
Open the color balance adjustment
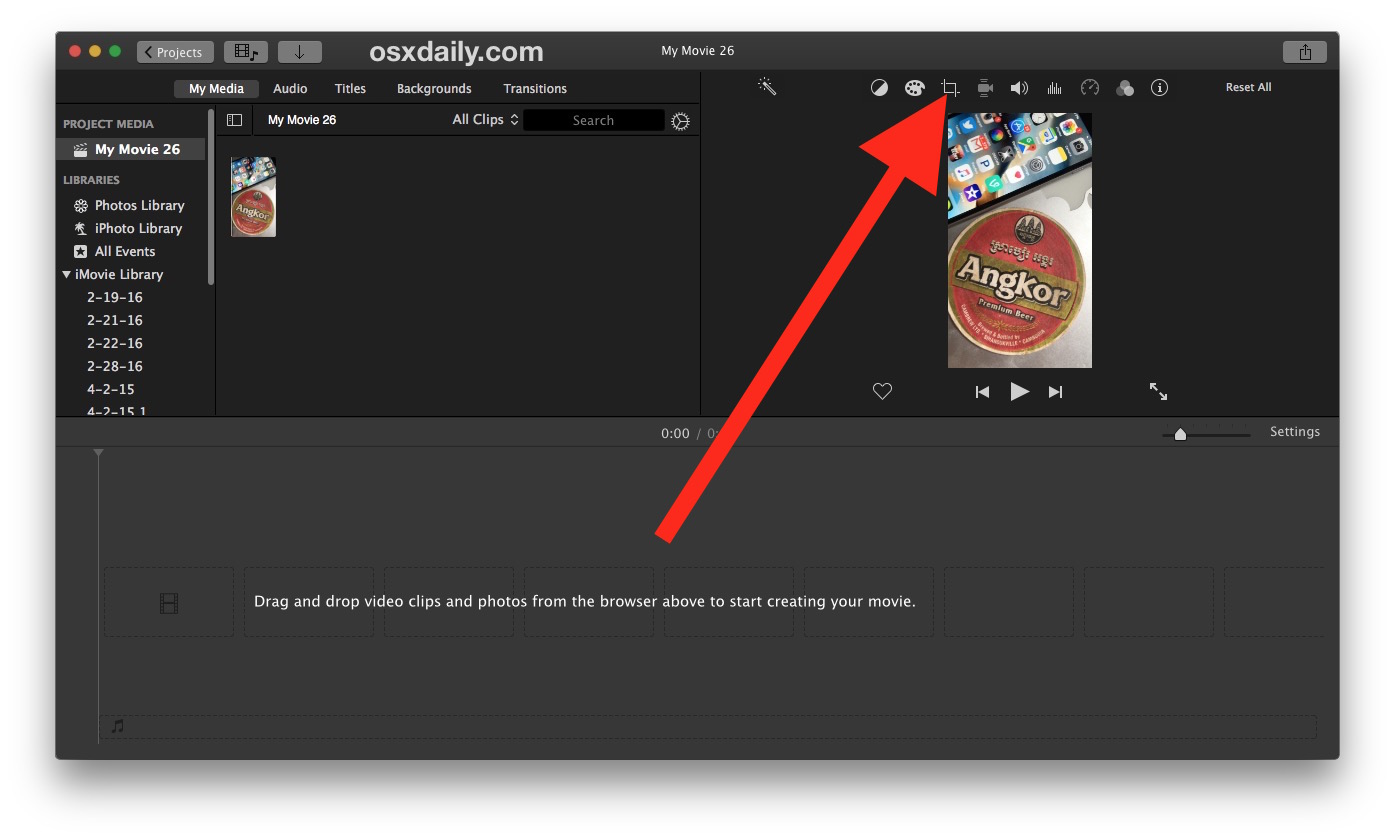(879, 88)
